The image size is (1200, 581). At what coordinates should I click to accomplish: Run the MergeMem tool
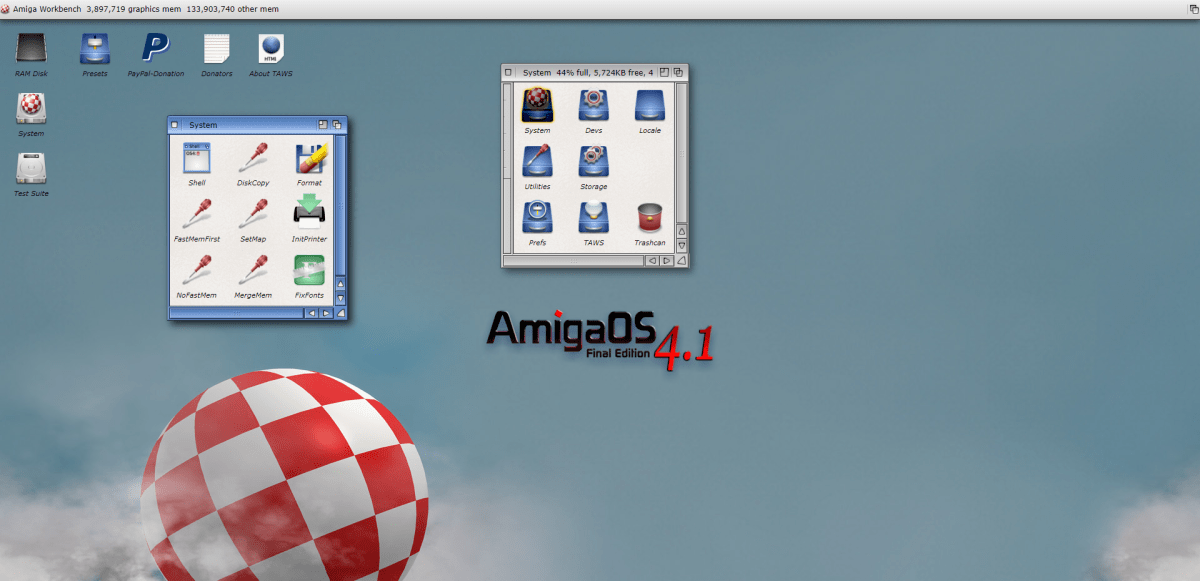tap(253, 271)
